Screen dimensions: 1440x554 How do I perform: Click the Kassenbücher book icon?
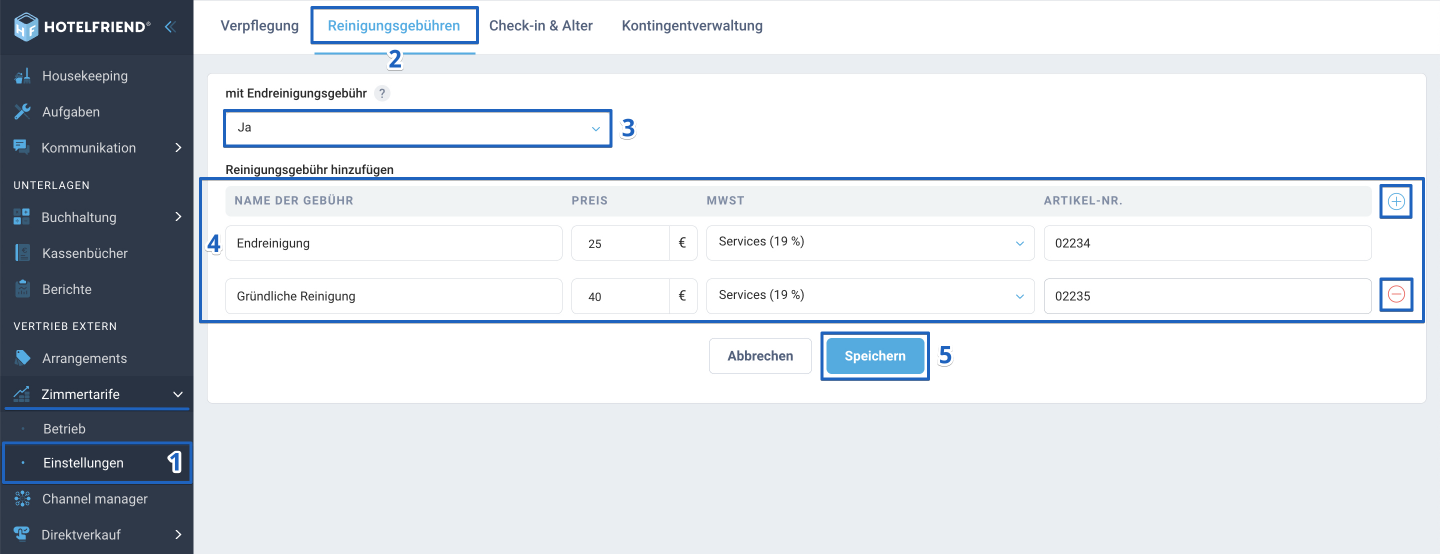point(22,253)
